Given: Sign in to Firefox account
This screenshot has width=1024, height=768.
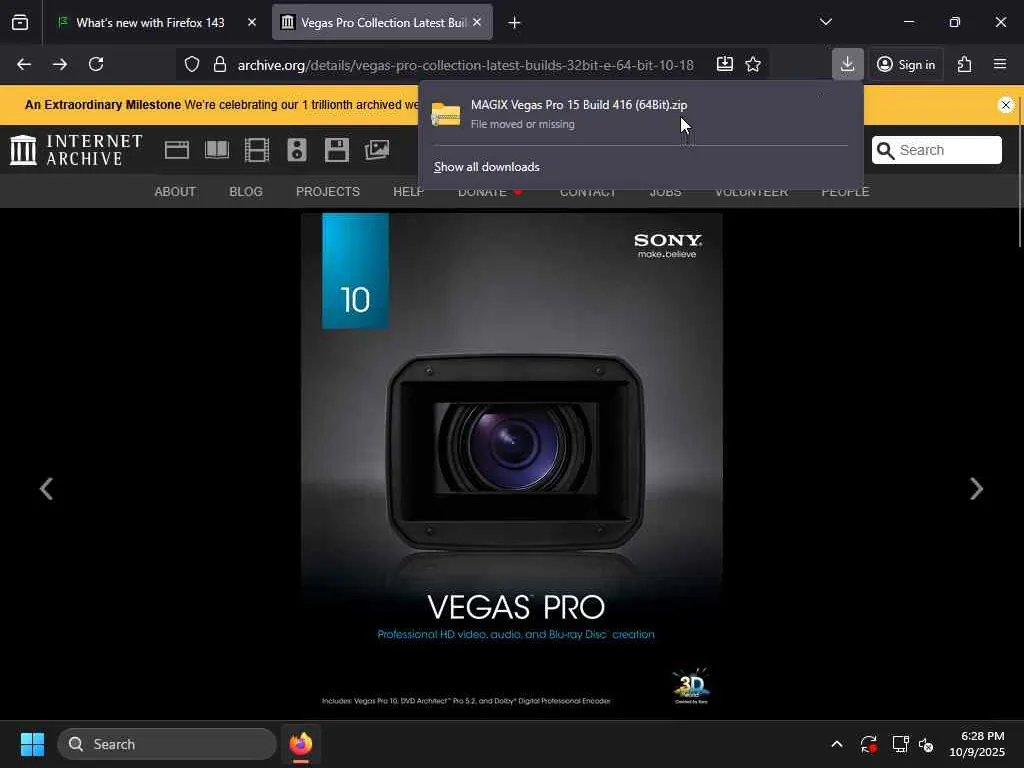Looking at the screenshot, I should [x=906, y=64].
